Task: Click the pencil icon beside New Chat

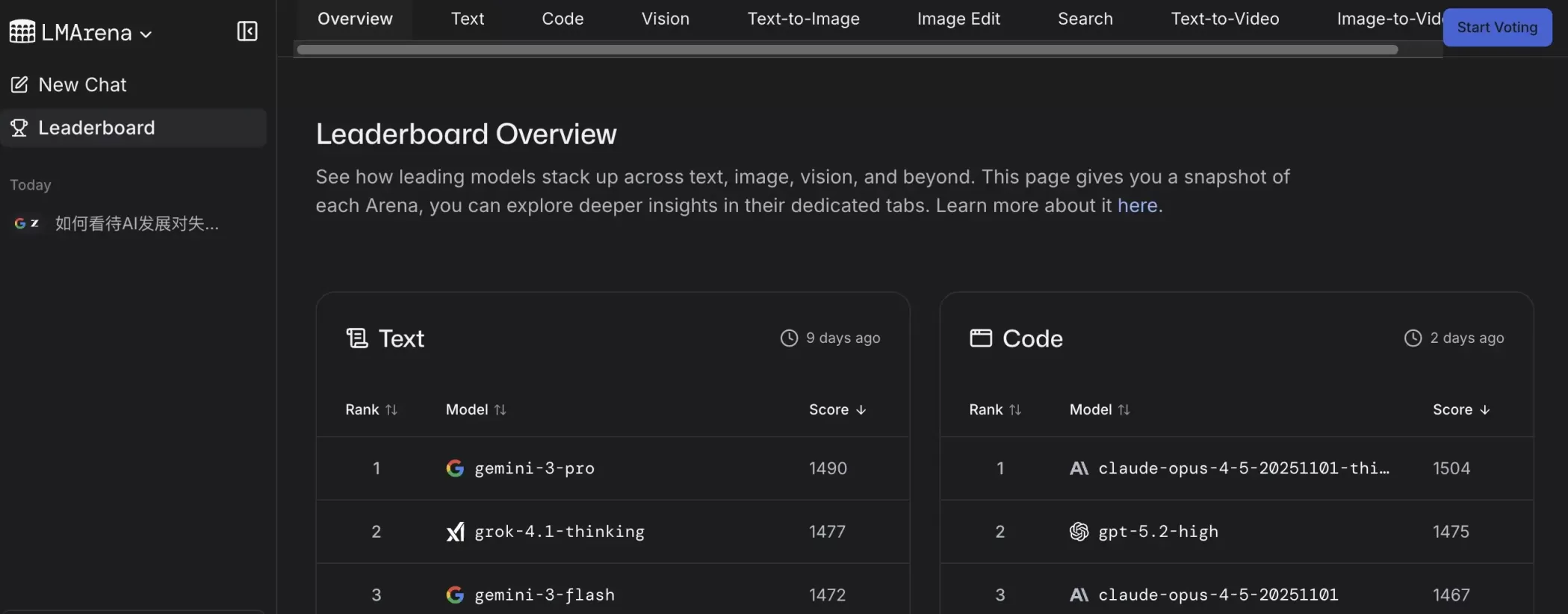Action: pyautogui.click(x=19, y=84)
